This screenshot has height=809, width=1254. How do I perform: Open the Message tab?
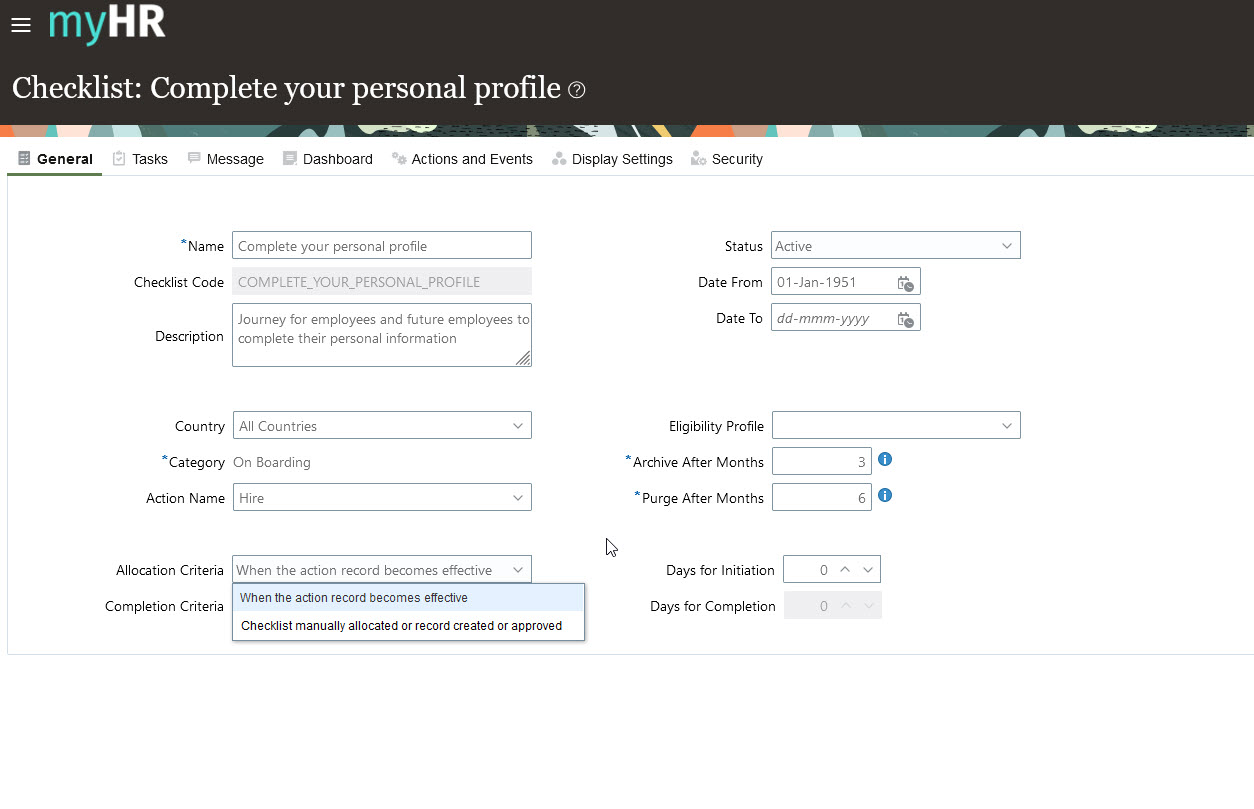pyautogui.click(x=226, y=159)
